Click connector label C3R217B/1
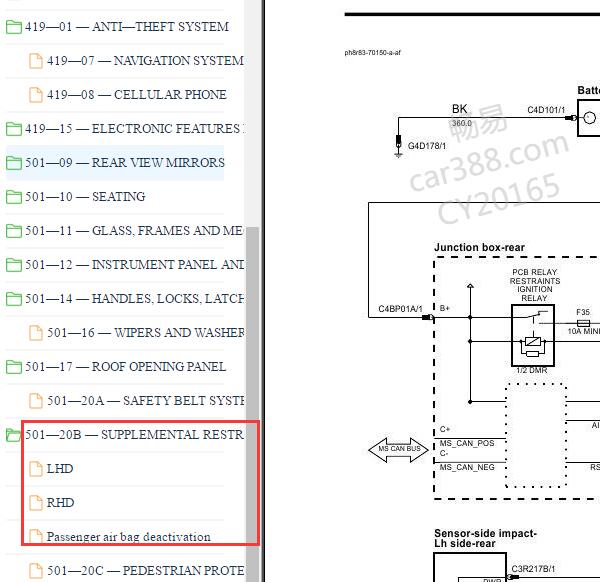 coord(533,569)
